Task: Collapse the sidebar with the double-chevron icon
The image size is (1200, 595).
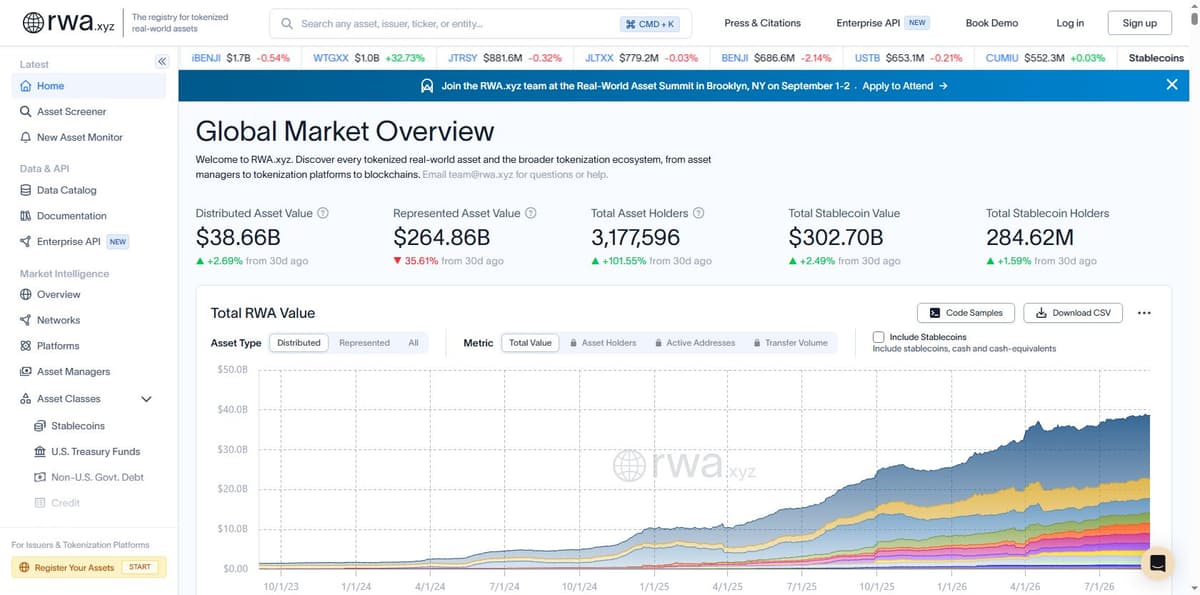Action: click(161, 62)
